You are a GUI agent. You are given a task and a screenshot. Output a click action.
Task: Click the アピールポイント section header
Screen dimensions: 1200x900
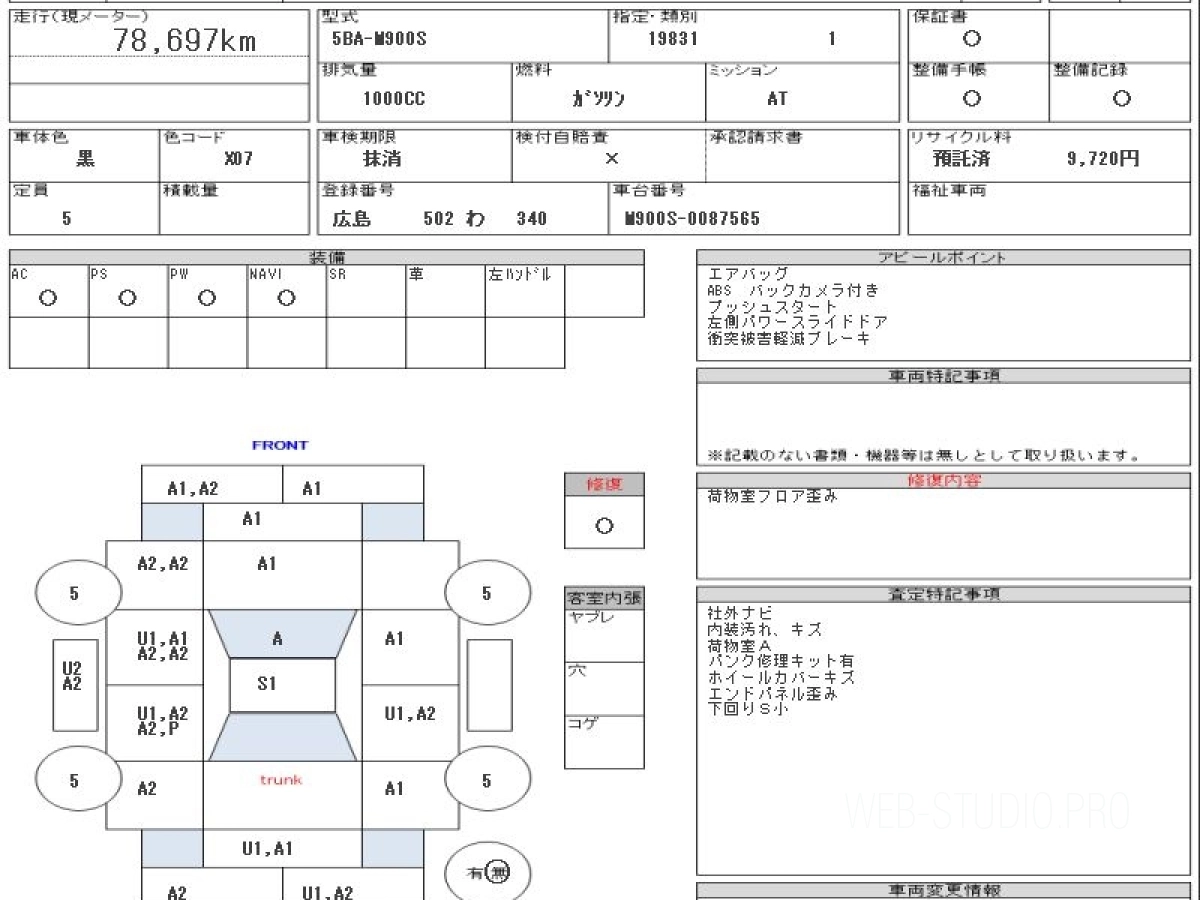point(943,257)
